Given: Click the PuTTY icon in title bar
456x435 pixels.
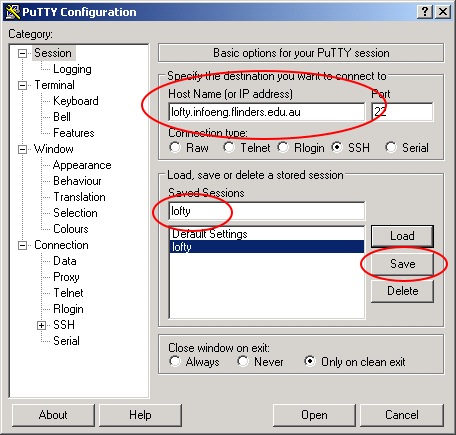Looking at the screenshot, I should click(13, 12).
